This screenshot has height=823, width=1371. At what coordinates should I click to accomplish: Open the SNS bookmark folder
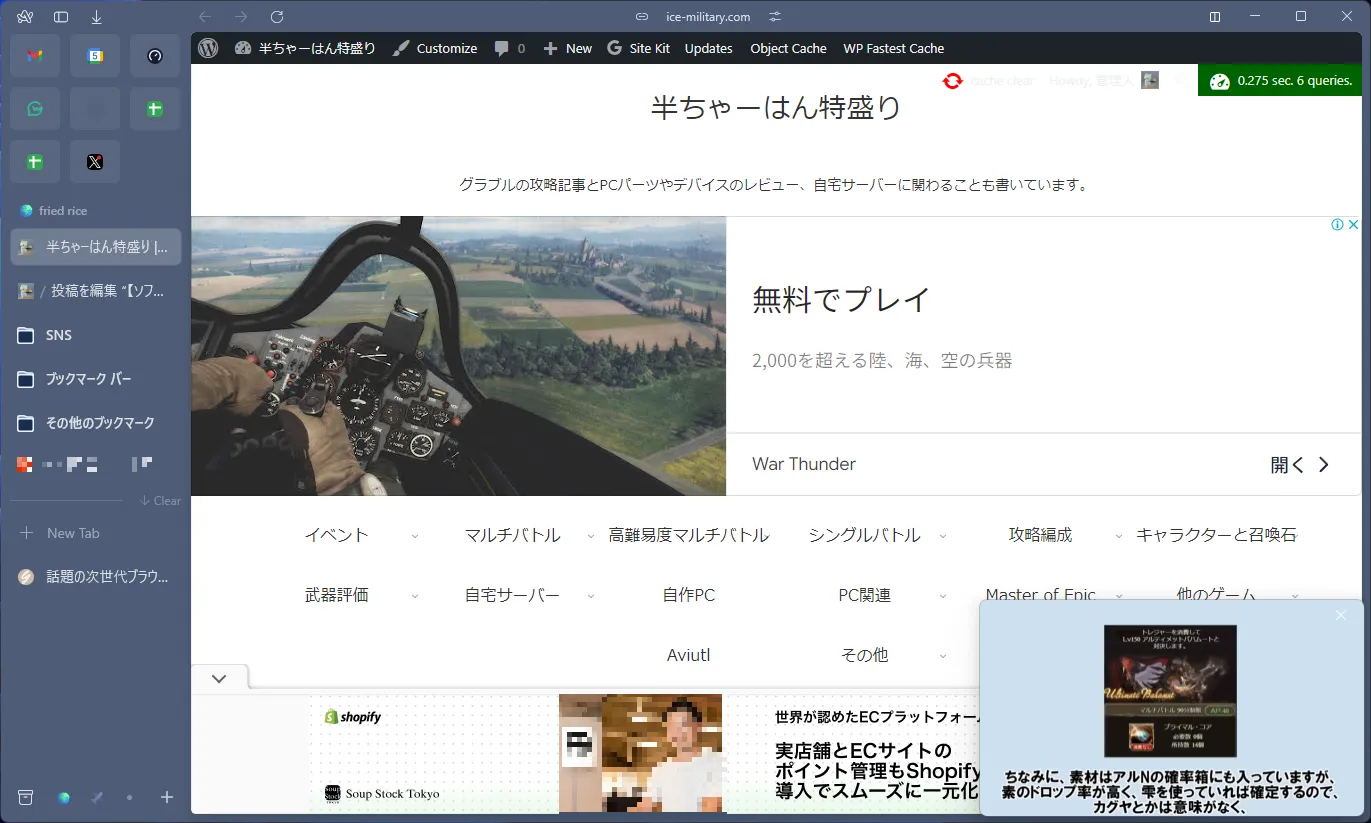click(x=96, y=335)
